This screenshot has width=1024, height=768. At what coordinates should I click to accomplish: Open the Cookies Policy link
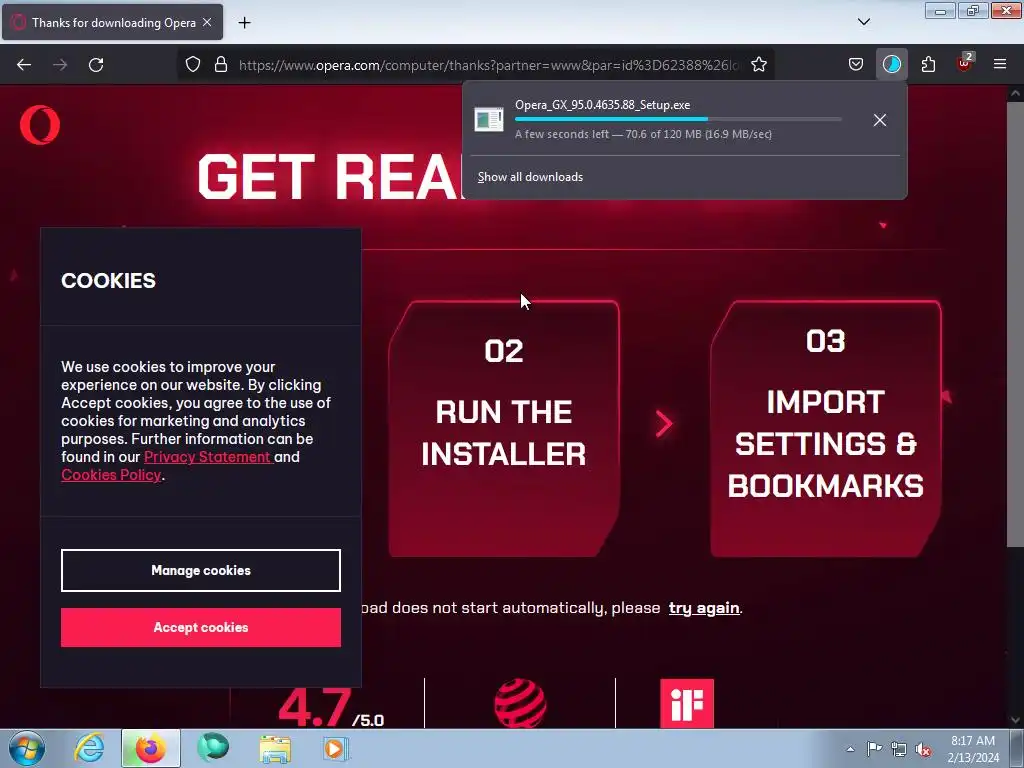coord(111,475)
